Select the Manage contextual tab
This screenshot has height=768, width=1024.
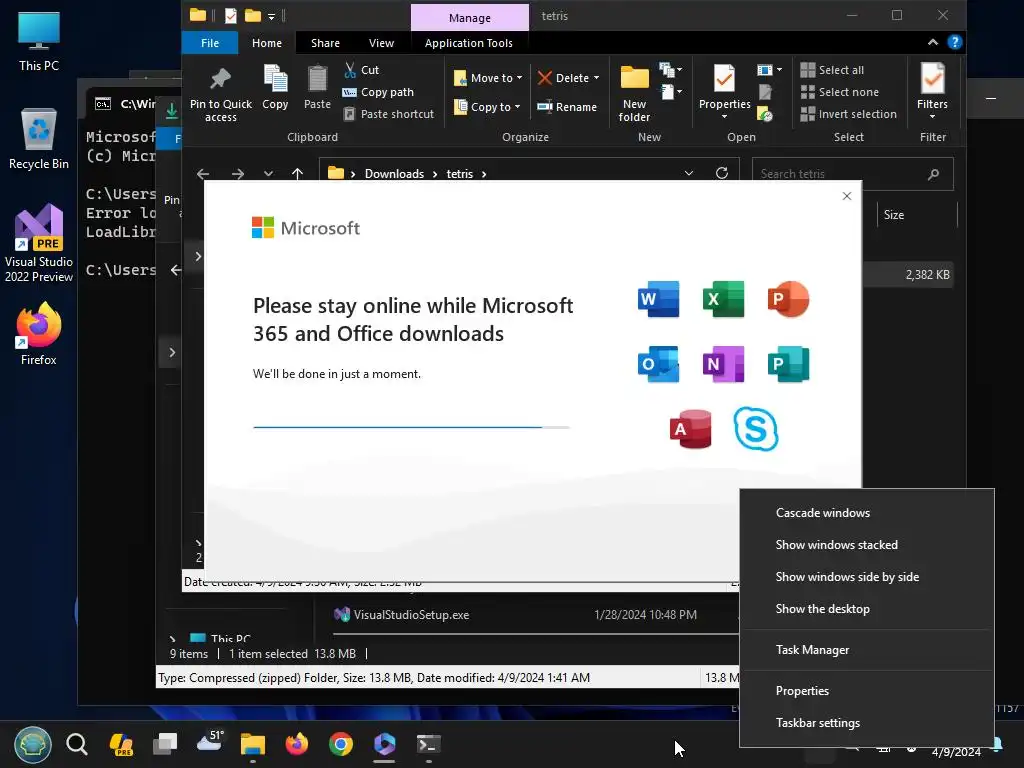point(470,18)
